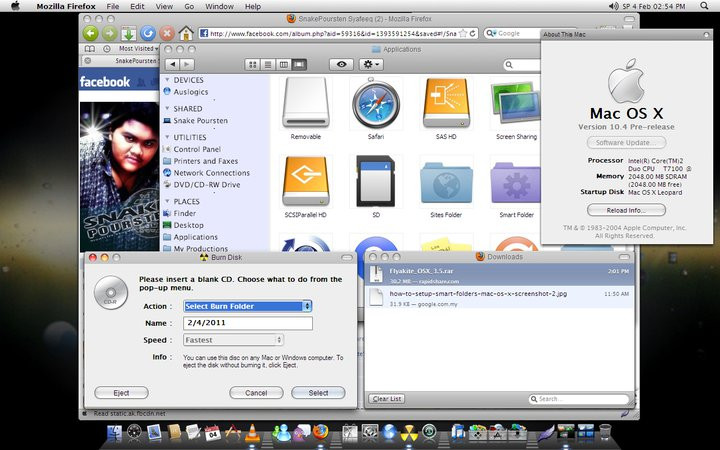Click Select in Burn Disk dialog
This screenshot has width=720, height=450.
click(318, 393)
